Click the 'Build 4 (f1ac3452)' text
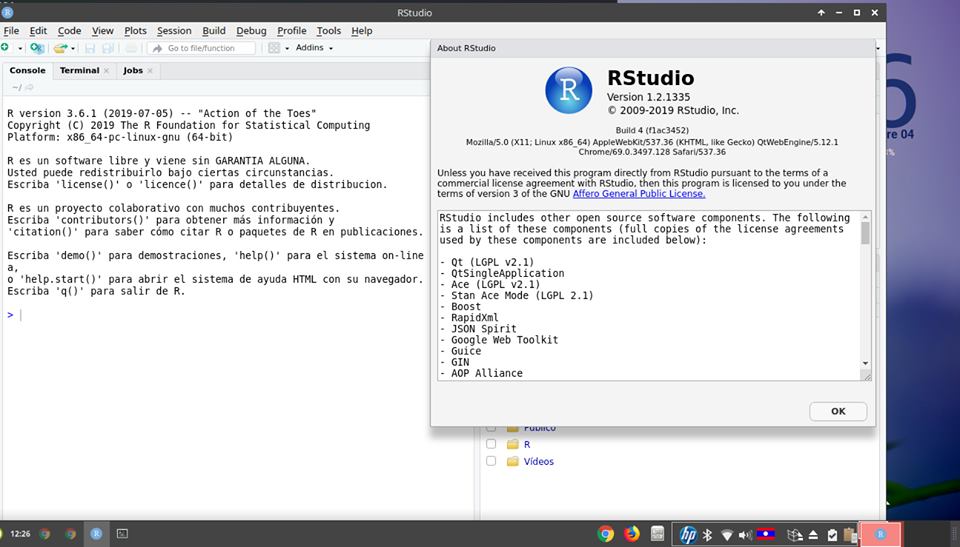Image resolution: width=960 pixels, height=547 pixels. (652, 130)
